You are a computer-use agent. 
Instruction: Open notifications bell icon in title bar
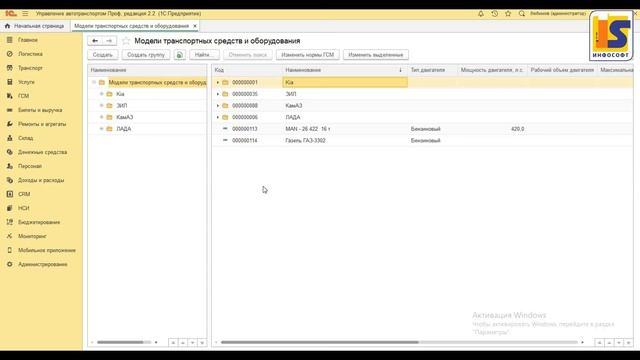[x=481, y=13]
